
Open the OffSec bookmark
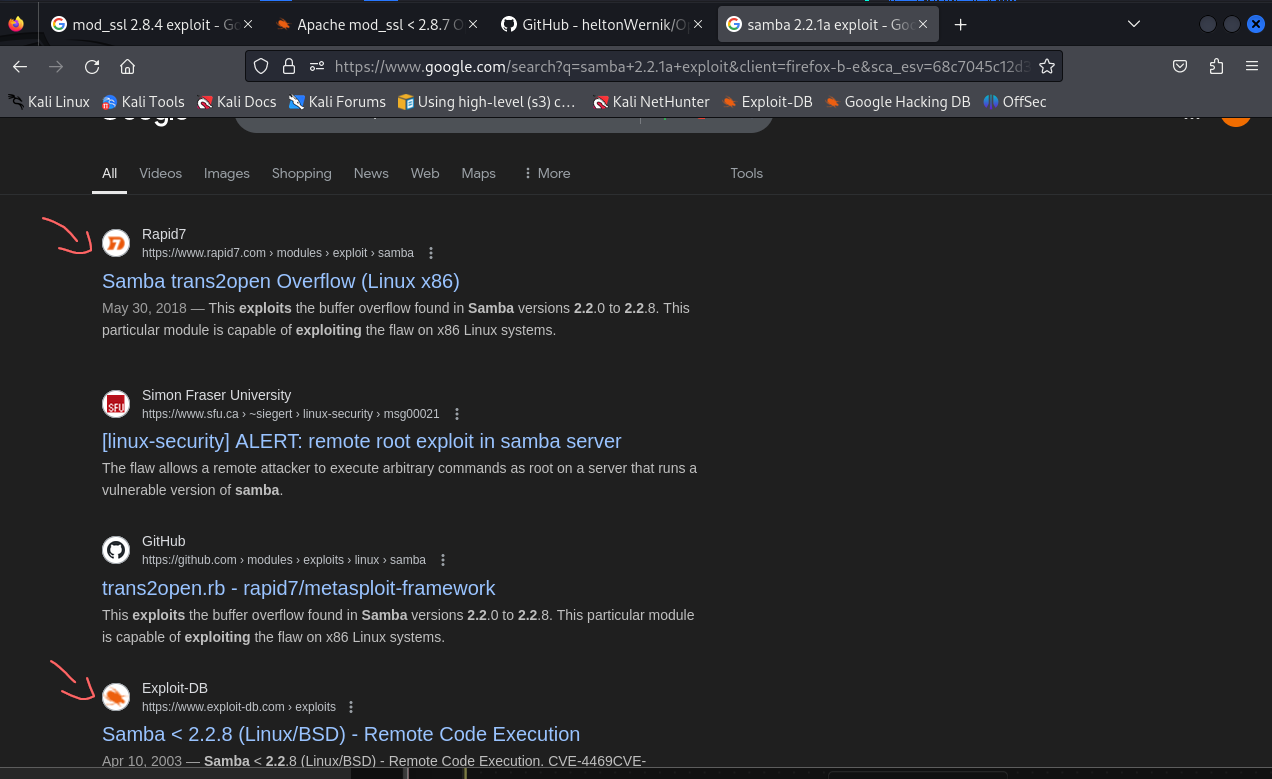tap(1015, 101)
